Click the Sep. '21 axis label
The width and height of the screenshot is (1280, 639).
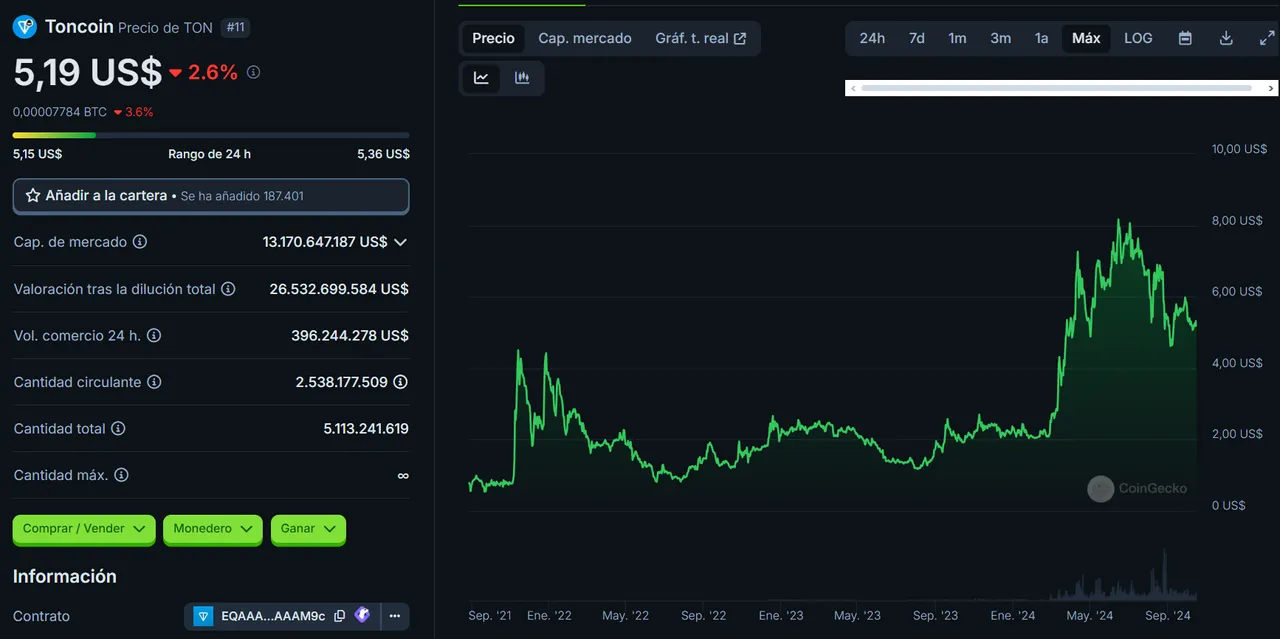coord(490,616)
